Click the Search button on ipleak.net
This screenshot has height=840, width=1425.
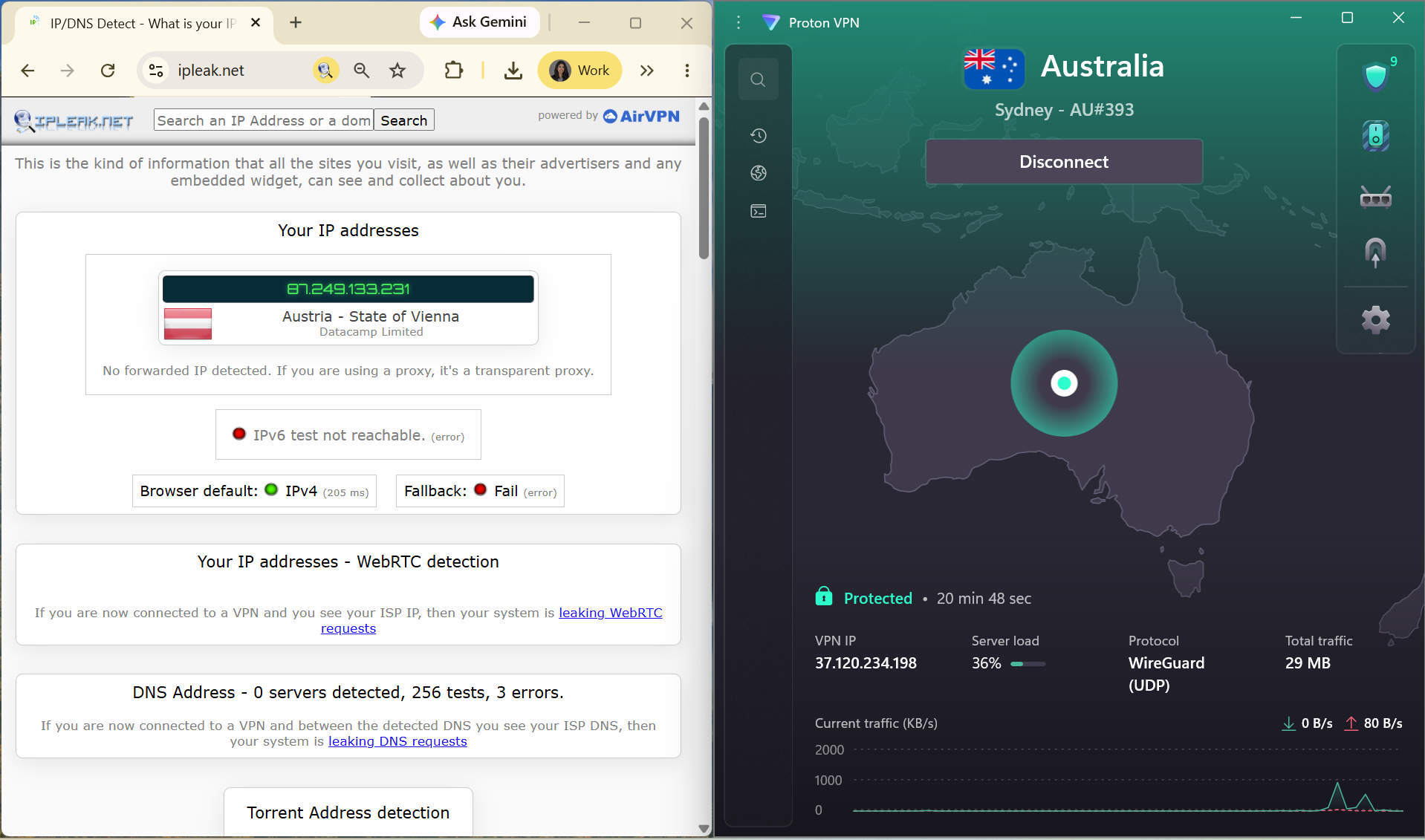(x=404, y=120)
